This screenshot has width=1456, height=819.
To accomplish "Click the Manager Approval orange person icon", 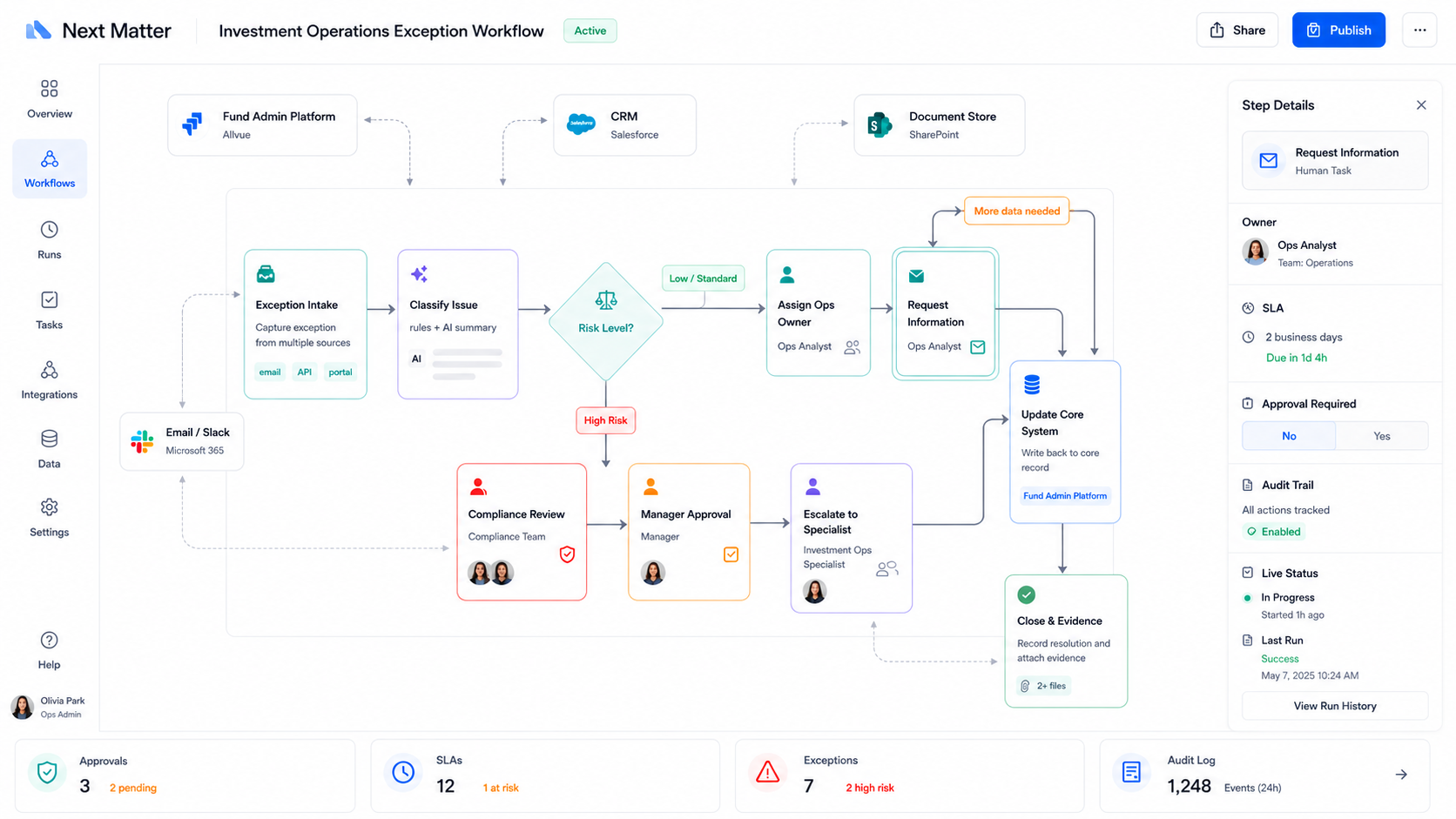I will click(x=650, y=487).
